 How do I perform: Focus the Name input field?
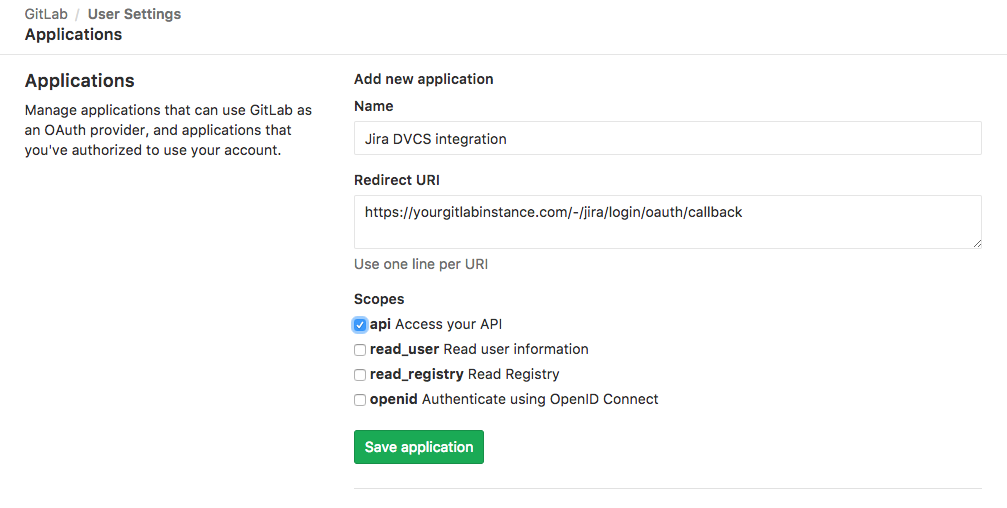667,139
